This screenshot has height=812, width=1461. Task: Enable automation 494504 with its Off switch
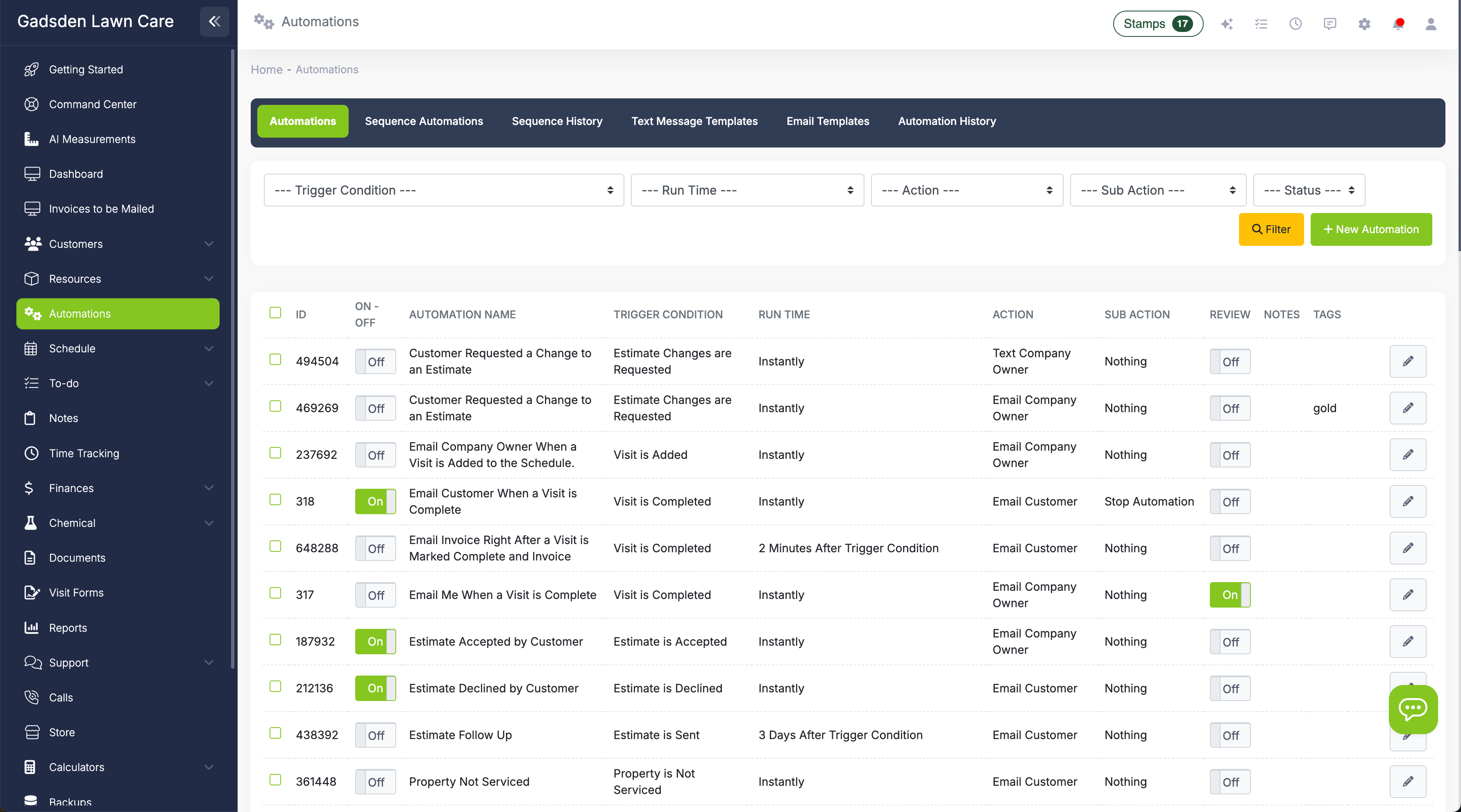coord(375,361)
